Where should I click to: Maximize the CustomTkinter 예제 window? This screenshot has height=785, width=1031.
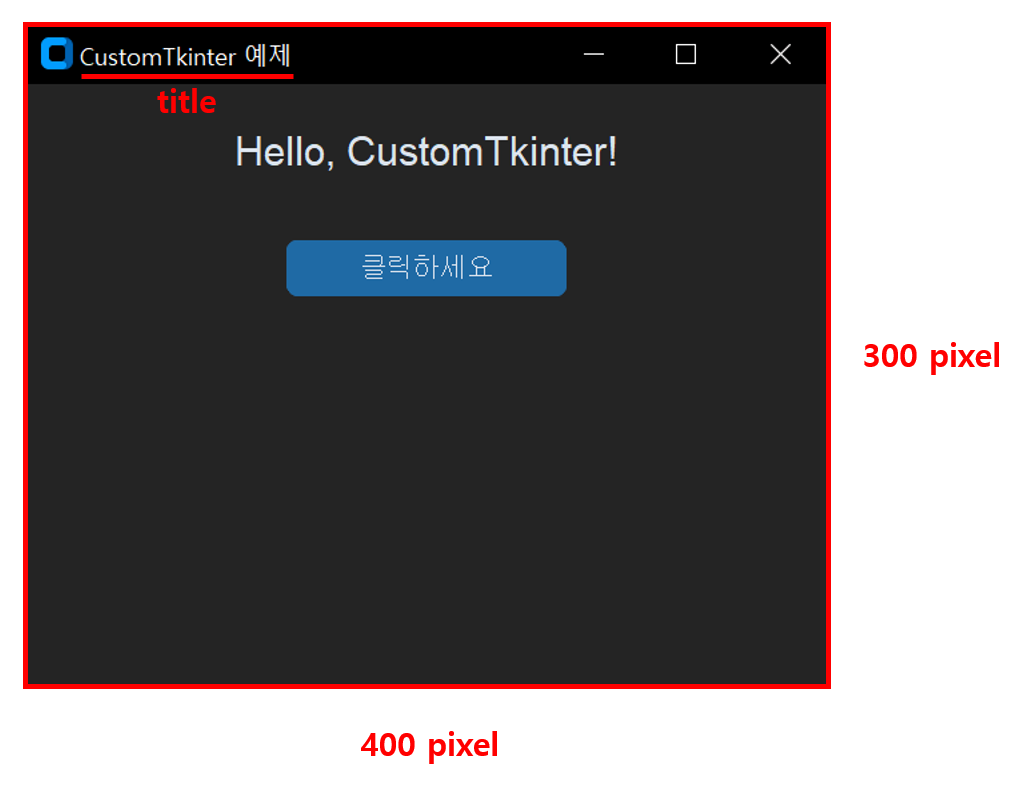[685, 55]
